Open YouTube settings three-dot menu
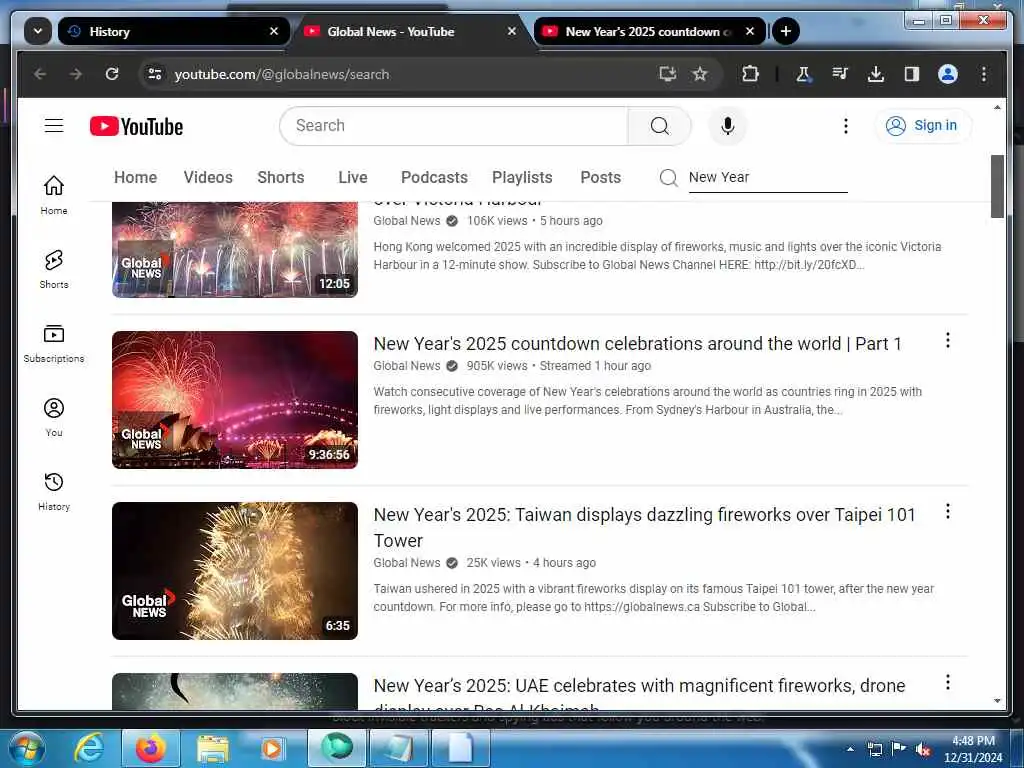The image size is (1024, 768). tap(846, 125)
